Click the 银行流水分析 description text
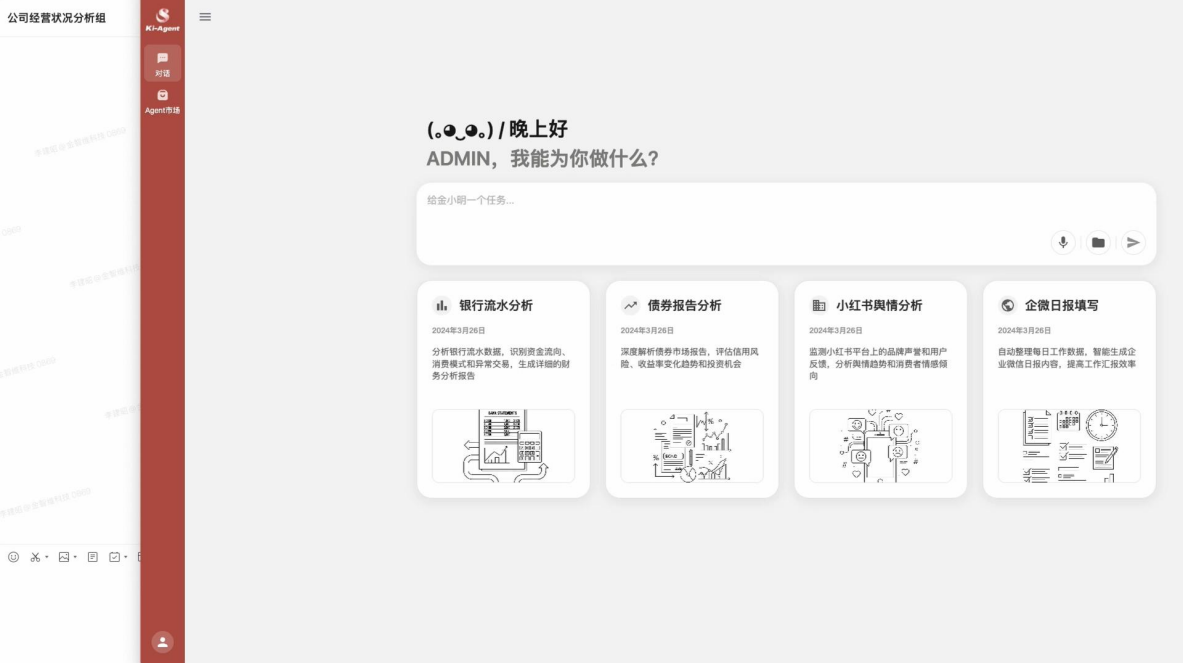 click(x=501, y=364)
